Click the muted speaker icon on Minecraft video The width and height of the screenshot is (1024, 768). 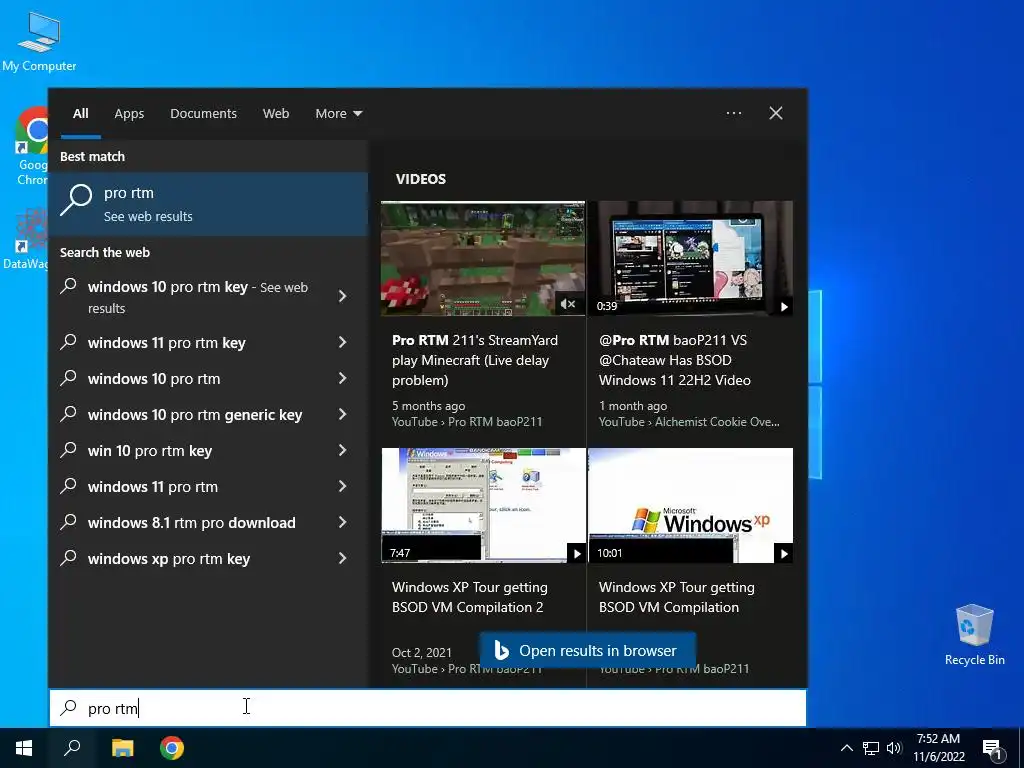pos(568,304)
